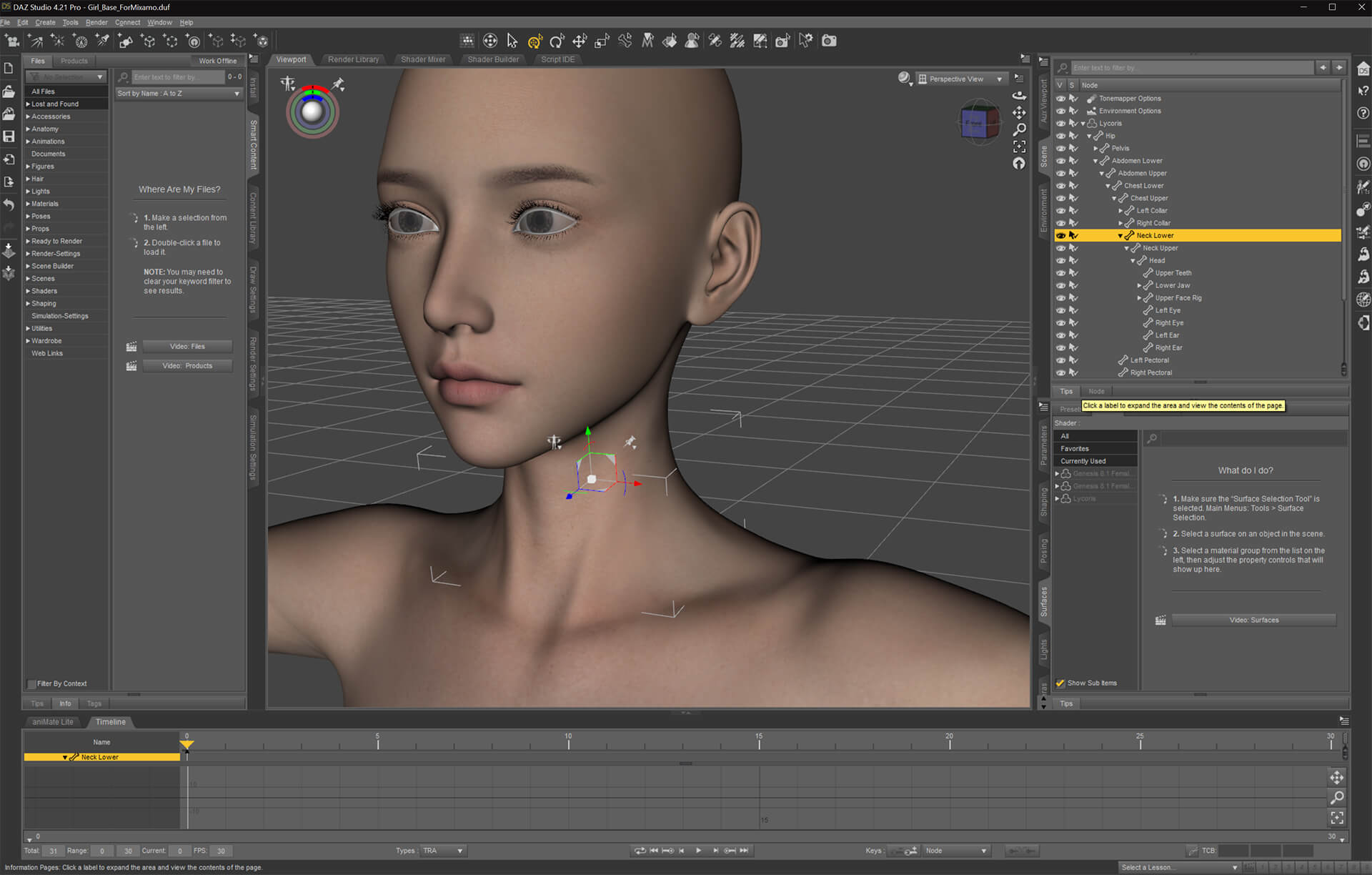This screenshot has width=1372, height=875.
Task: Open the DrawStyle sphere icon
Action: pos(905,79)
